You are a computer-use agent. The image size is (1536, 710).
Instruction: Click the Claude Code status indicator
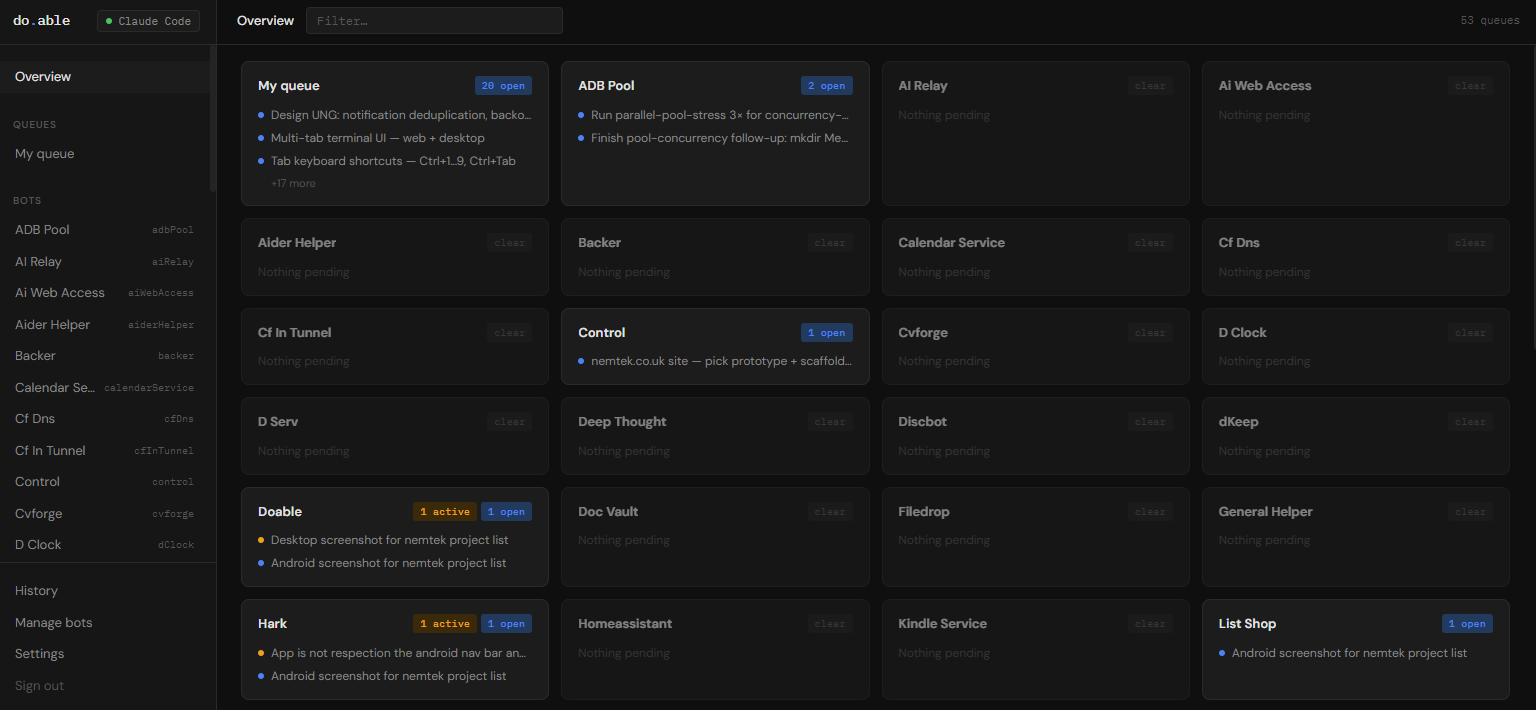click(148, 20)
